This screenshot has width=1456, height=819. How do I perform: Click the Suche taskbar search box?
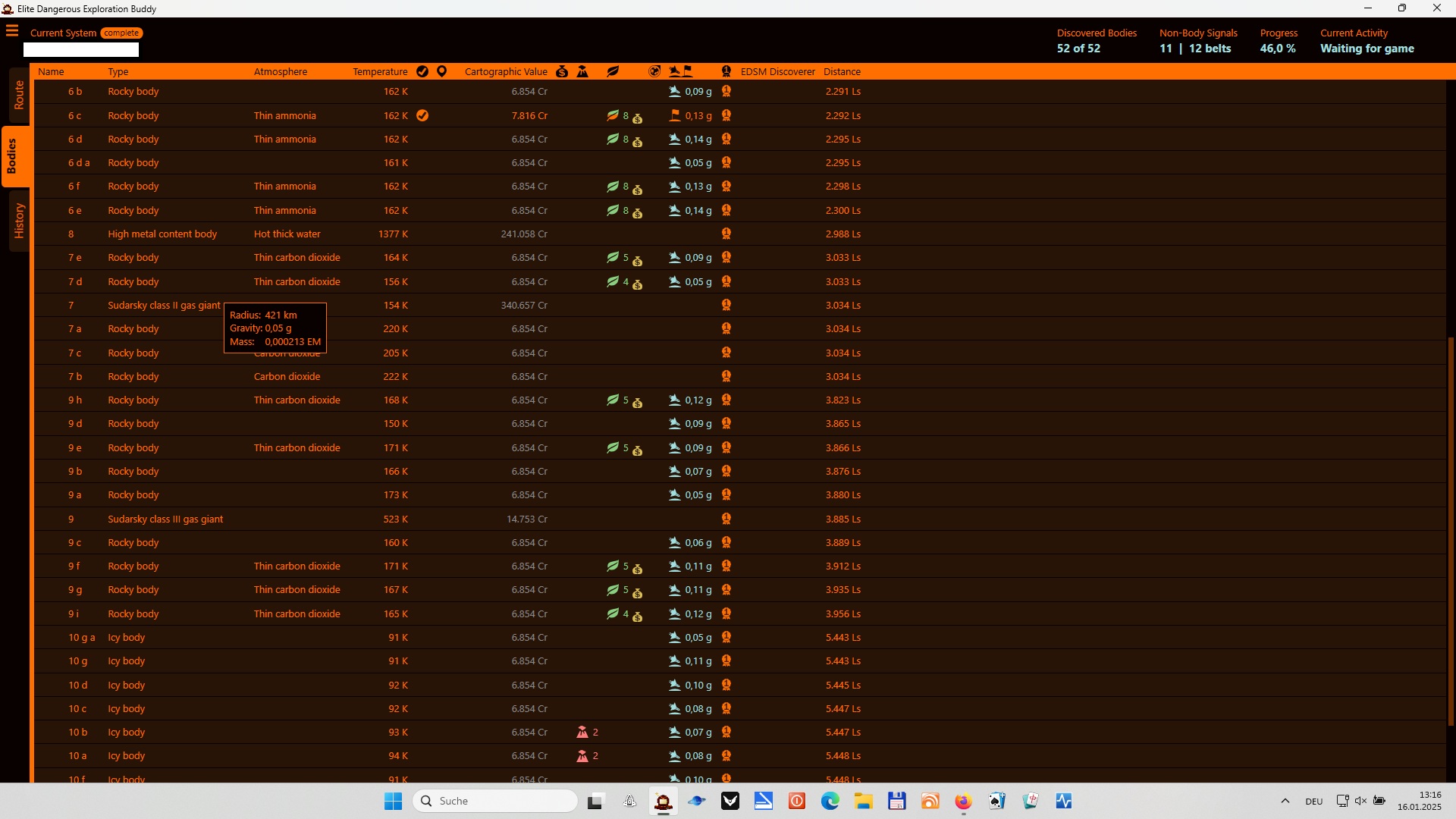[x=495, y=801]
